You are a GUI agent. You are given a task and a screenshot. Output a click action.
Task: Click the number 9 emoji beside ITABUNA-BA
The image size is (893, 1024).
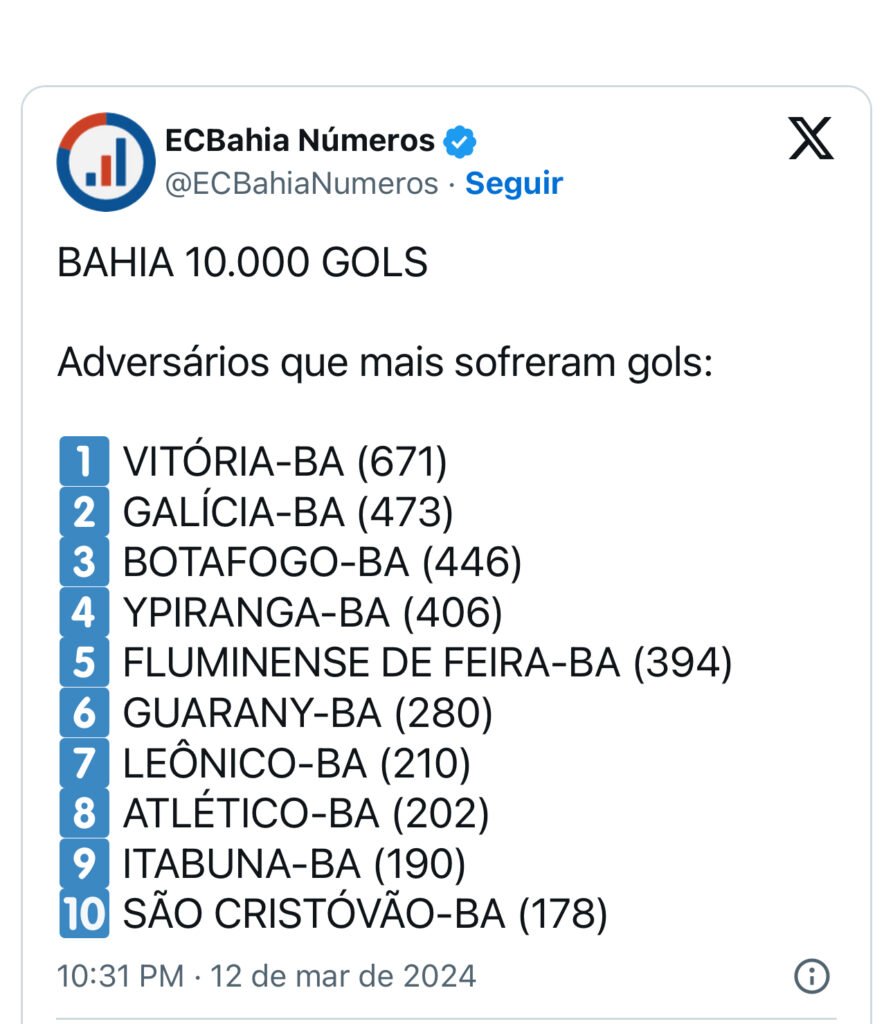[84, 863]
